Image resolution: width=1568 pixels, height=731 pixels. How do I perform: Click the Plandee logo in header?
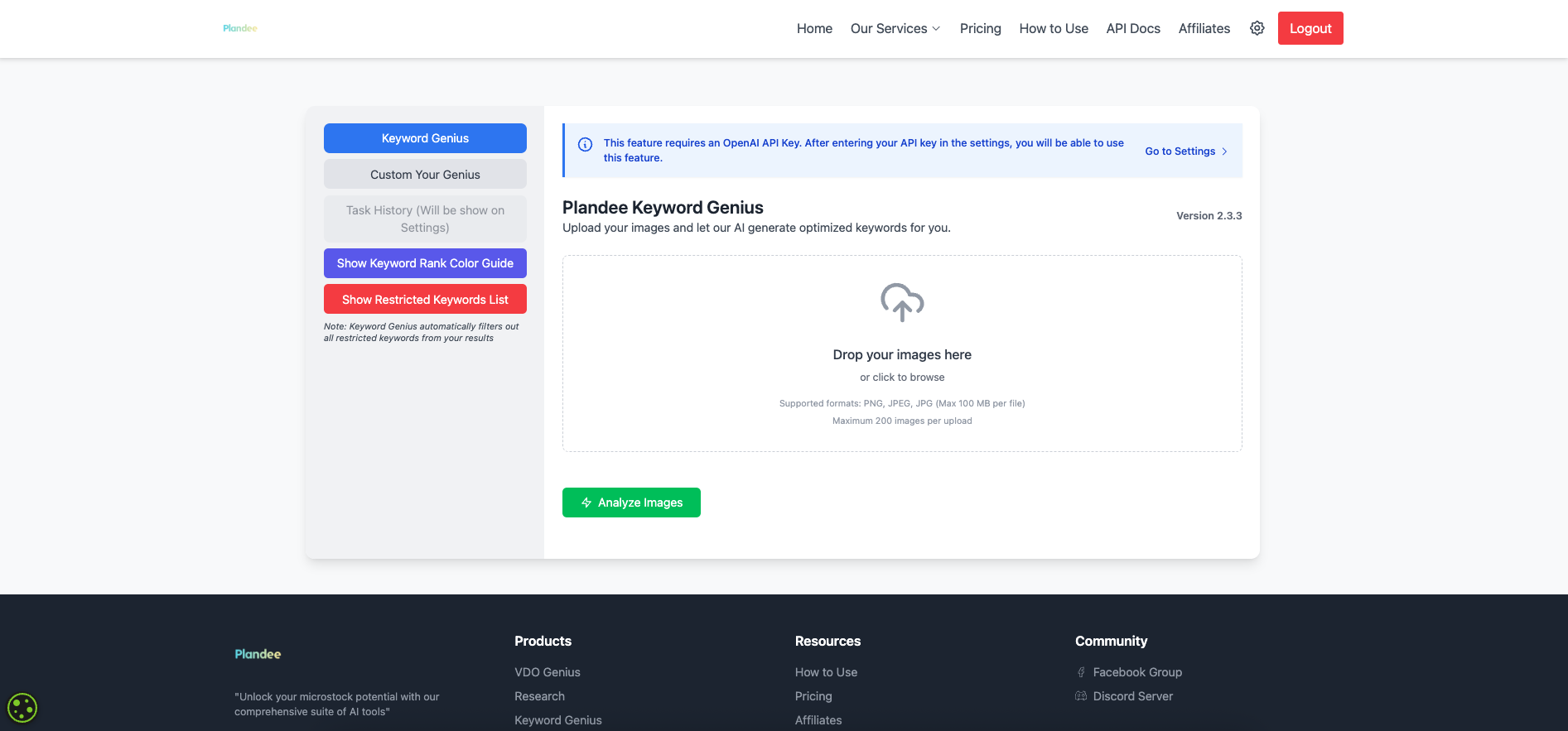(x=240, y=28)
